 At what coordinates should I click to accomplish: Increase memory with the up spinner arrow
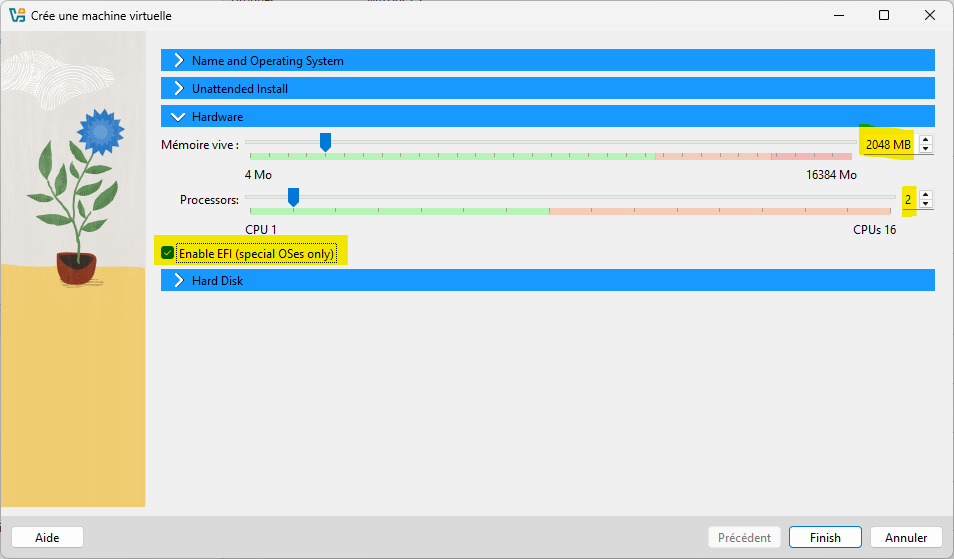(x=925, y=140)
